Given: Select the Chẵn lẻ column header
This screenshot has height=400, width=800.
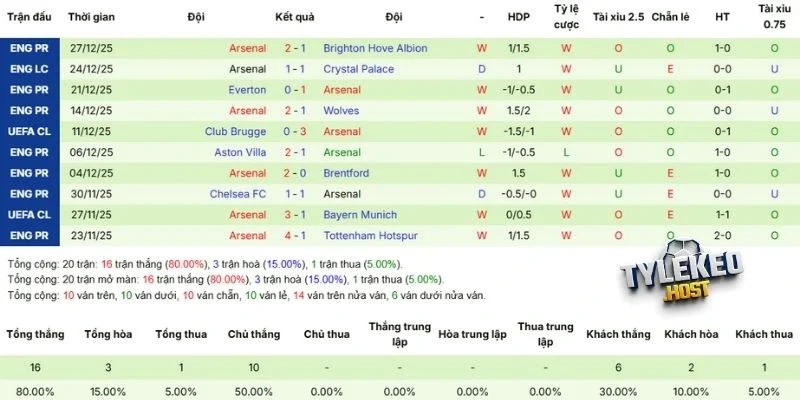Looking at the screenshot, I should (670, 18).
